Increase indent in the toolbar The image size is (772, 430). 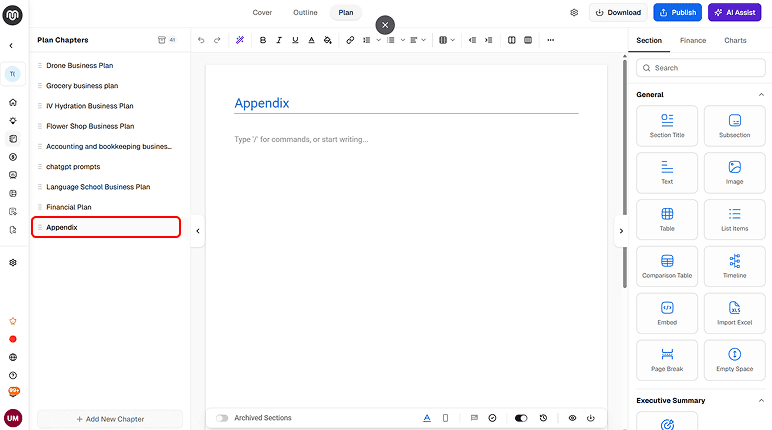pyautogui.click(x=488, y=40)
